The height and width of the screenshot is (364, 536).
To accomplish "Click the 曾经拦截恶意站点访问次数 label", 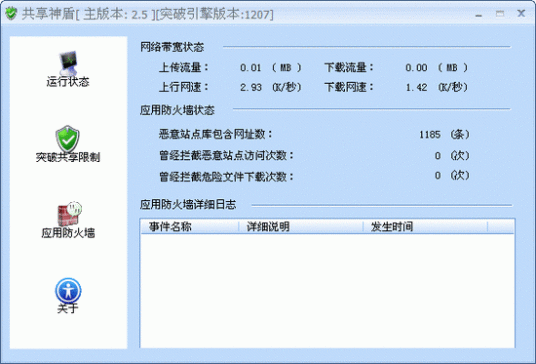I will (x=226, y=156).
